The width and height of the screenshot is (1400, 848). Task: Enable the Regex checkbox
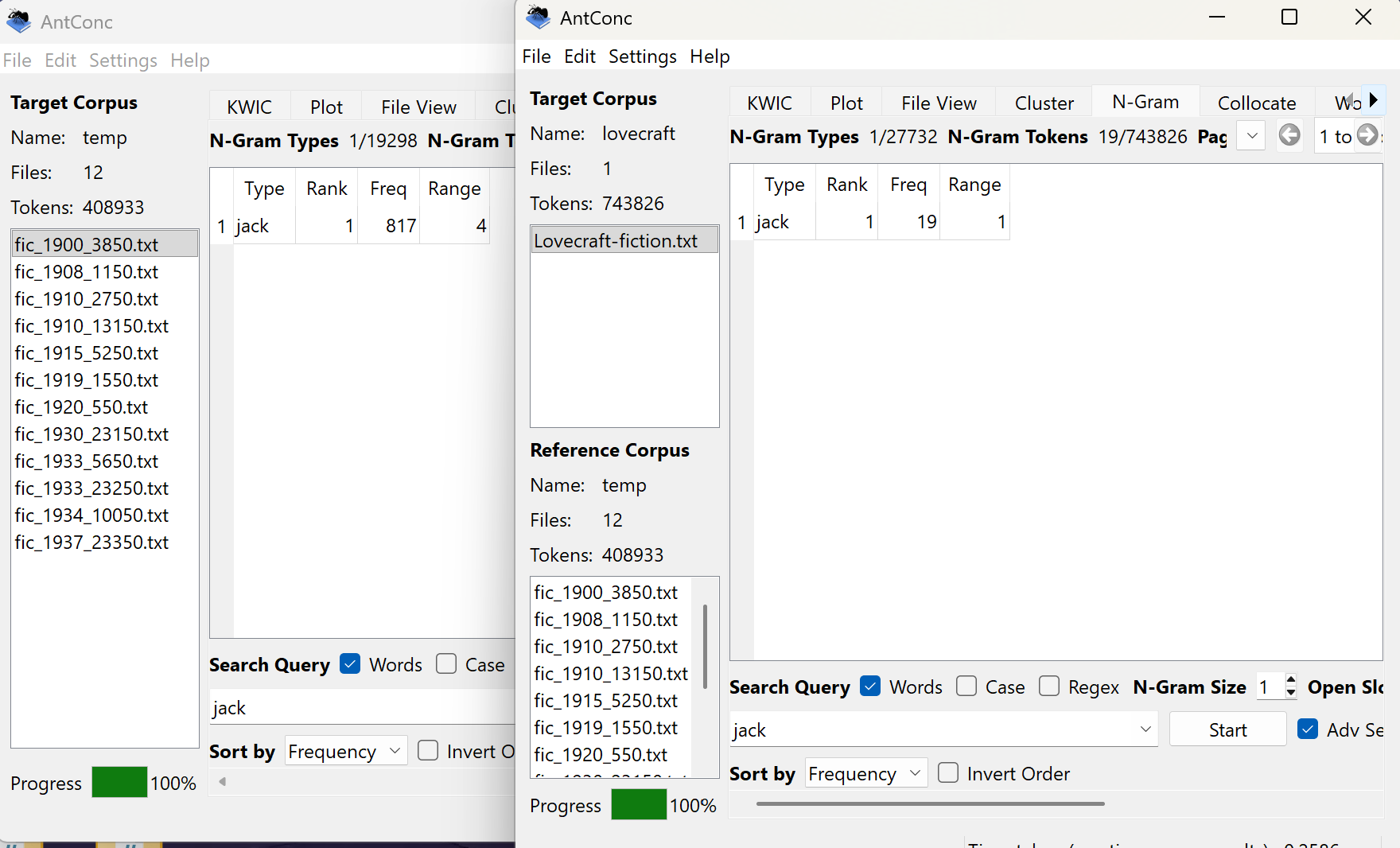1049,687
